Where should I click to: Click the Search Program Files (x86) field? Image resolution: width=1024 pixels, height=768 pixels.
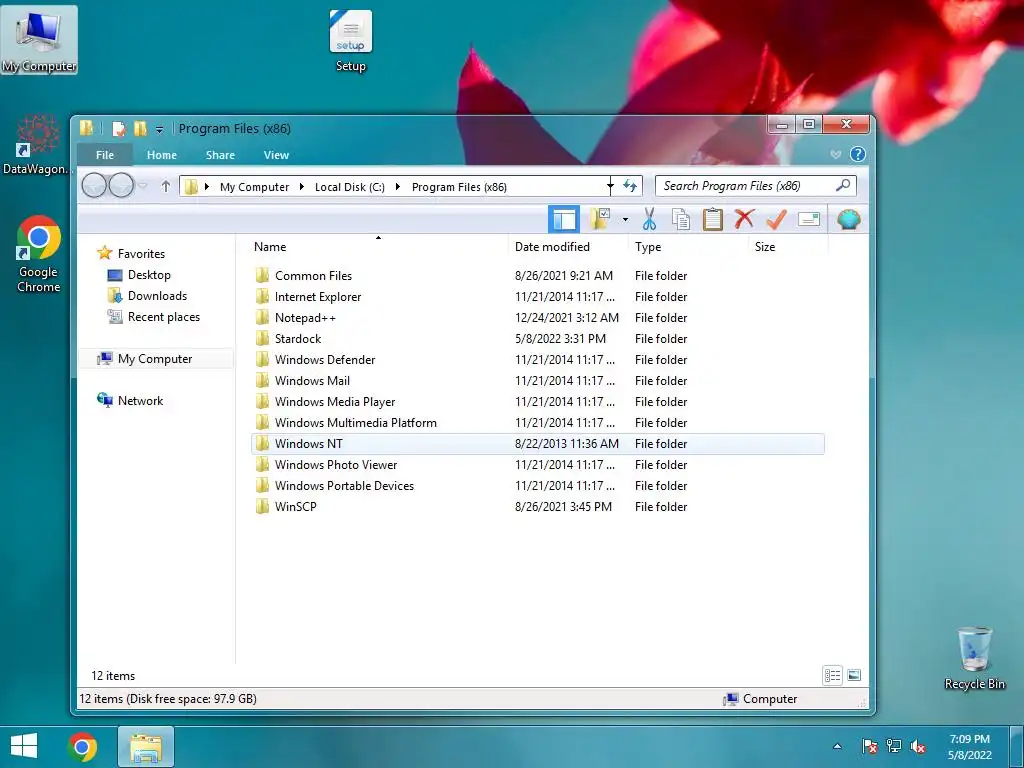(755, 186)
